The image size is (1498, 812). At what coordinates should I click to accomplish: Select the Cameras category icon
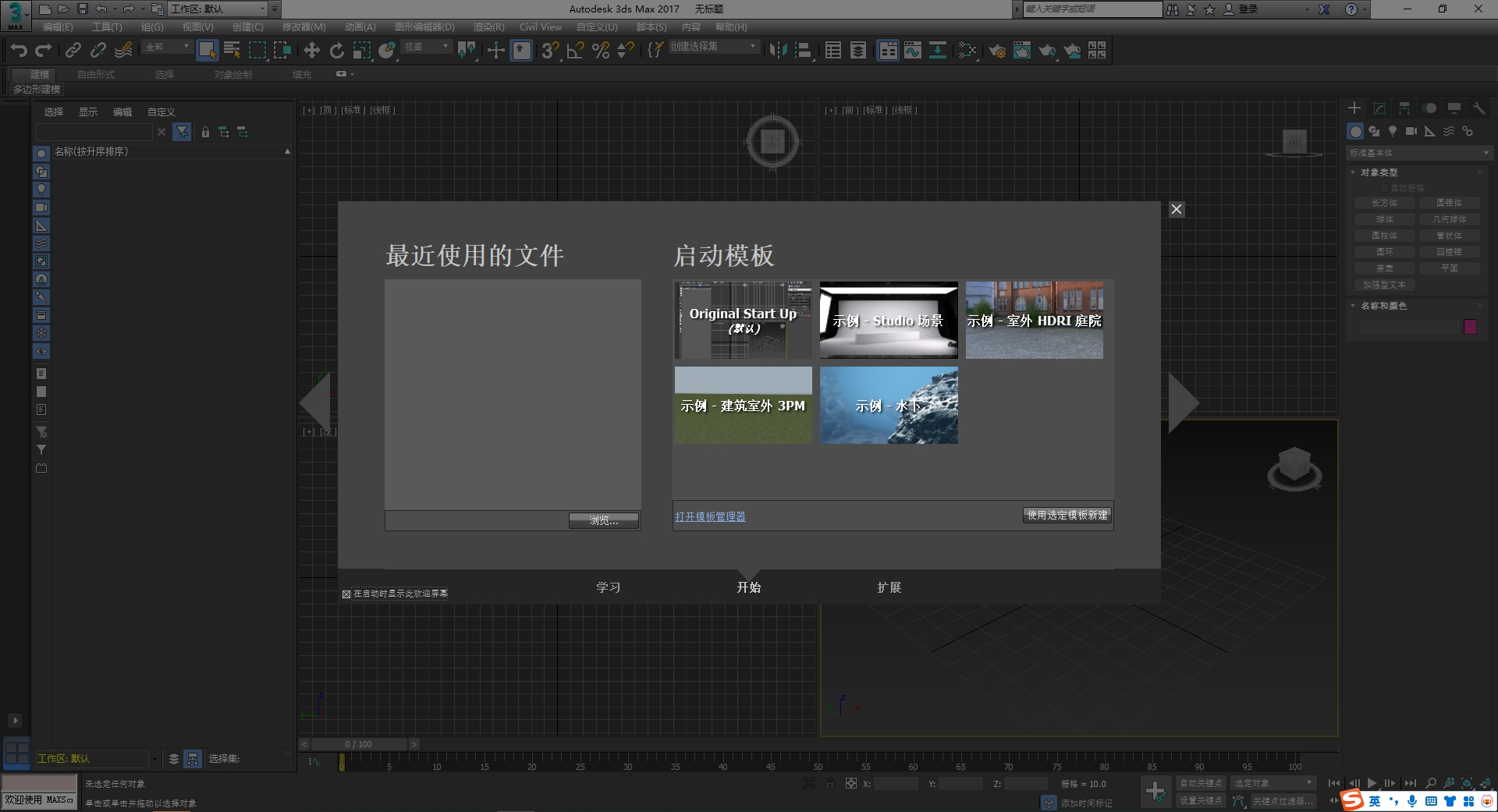(x=1411, y=131)
